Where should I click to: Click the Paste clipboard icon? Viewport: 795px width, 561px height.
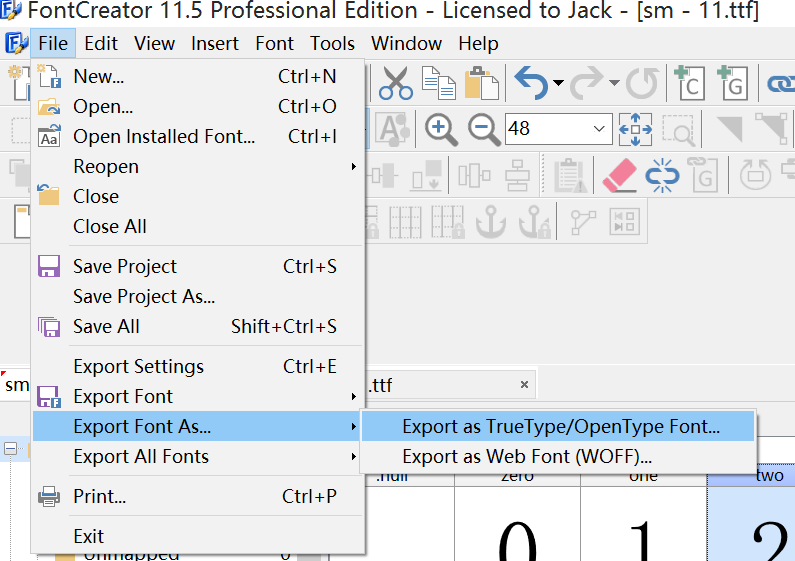(x=482, y=83)
